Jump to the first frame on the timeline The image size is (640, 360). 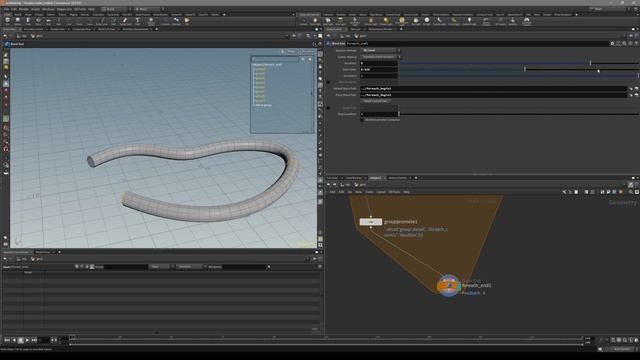(7, 340)
